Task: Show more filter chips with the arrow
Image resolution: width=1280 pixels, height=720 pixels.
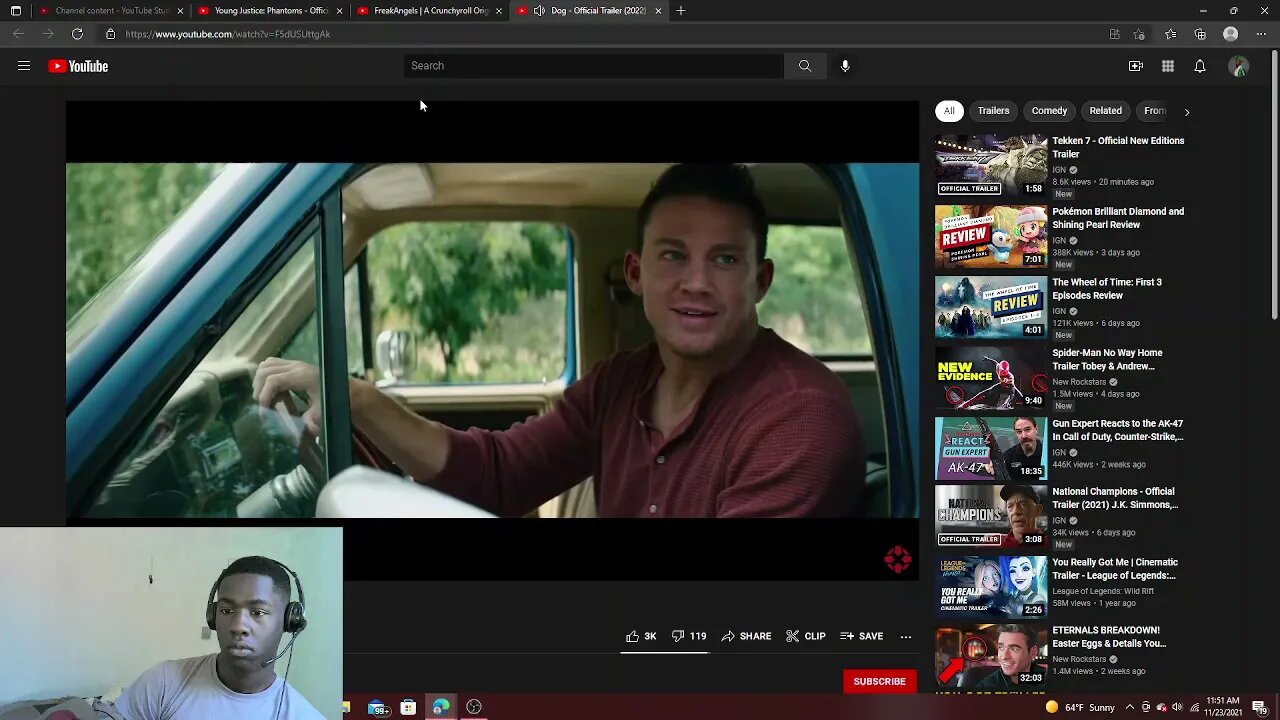Action: click(x=1187, y=111)
